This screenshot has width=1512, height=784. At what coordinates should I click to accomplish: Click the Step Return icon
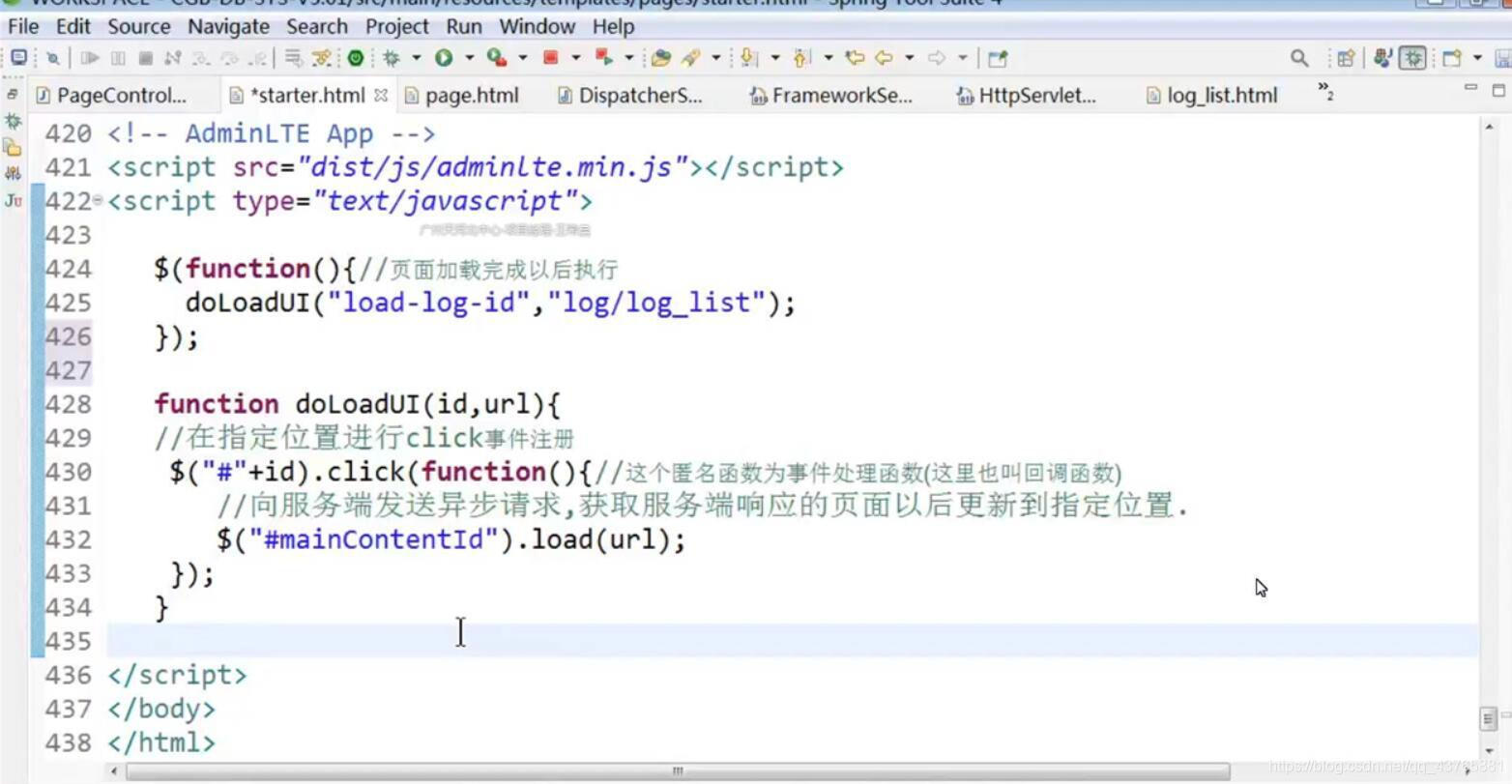pyautogui.click(x=257, y=58)
